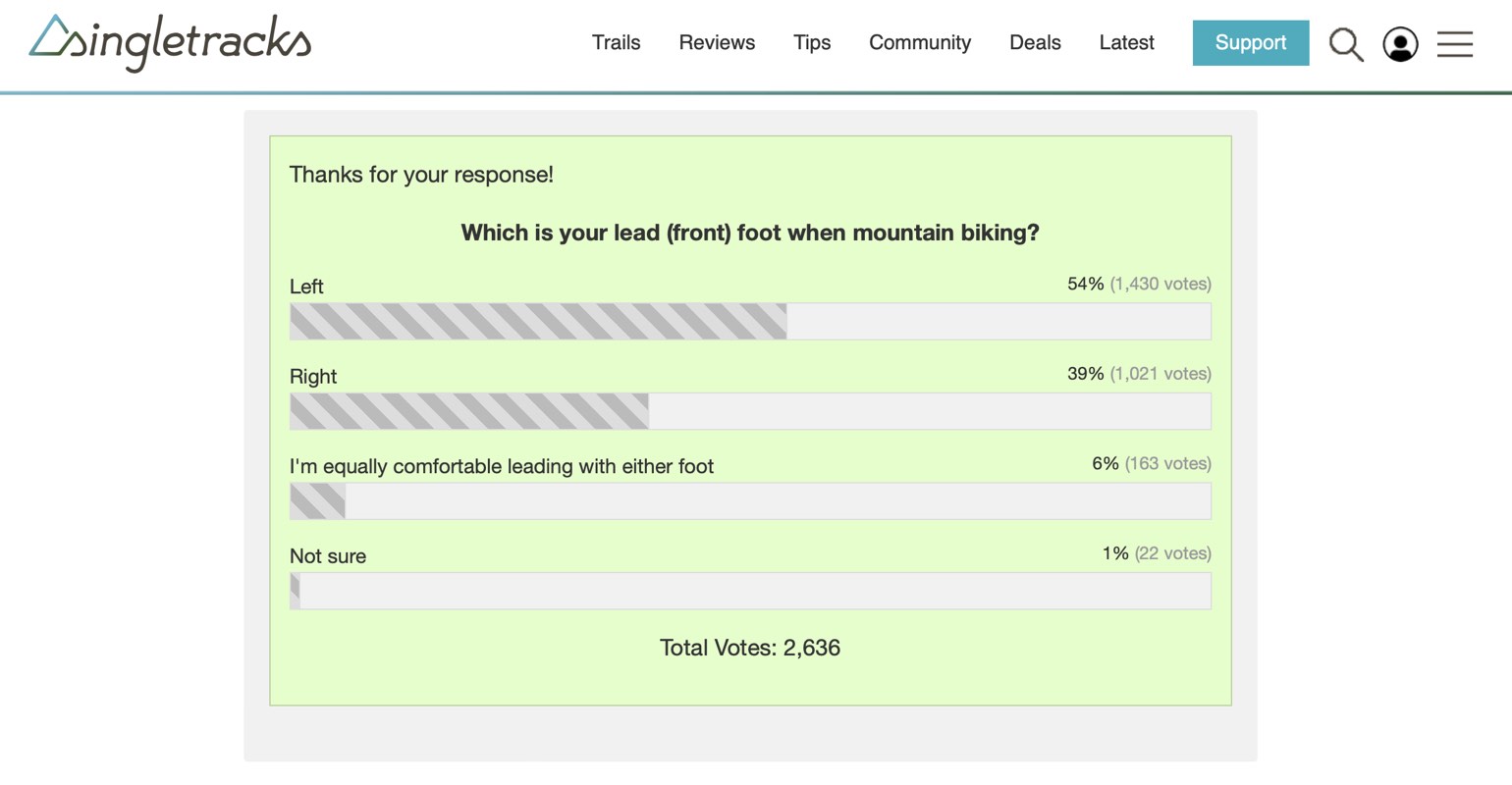1512x785 pixels.
Task: Click the 1,021 votes count
Action: tap(1160, 374)
